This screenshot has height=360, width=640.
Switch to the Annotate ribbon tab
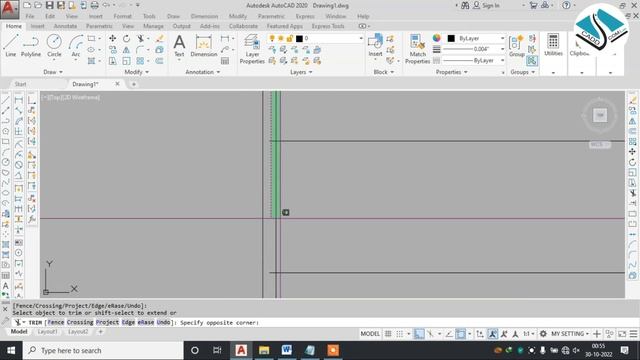[65, 26]
